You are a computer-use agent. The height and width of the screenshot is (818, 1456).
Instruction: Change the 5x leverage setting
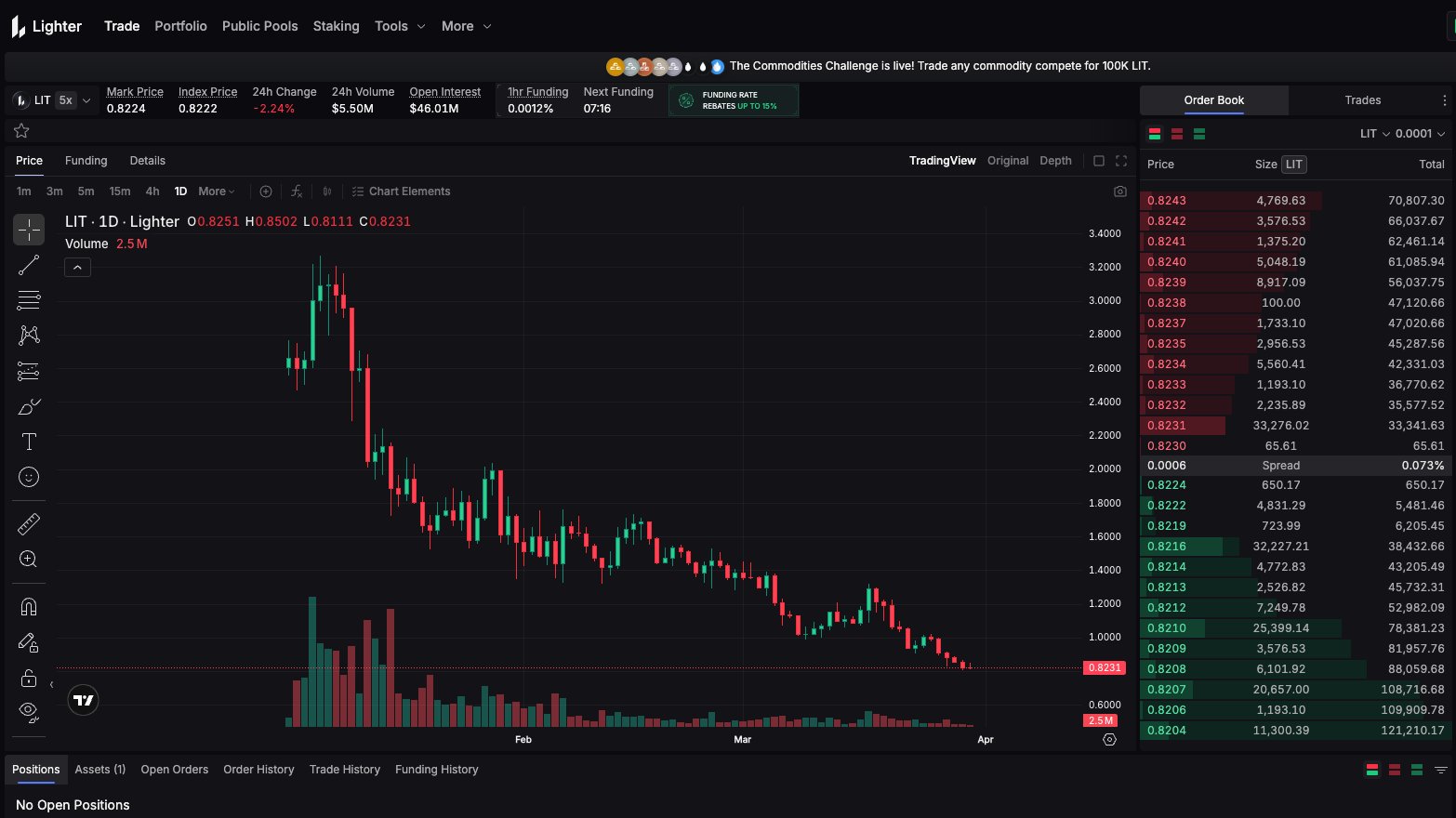(65, 100)
